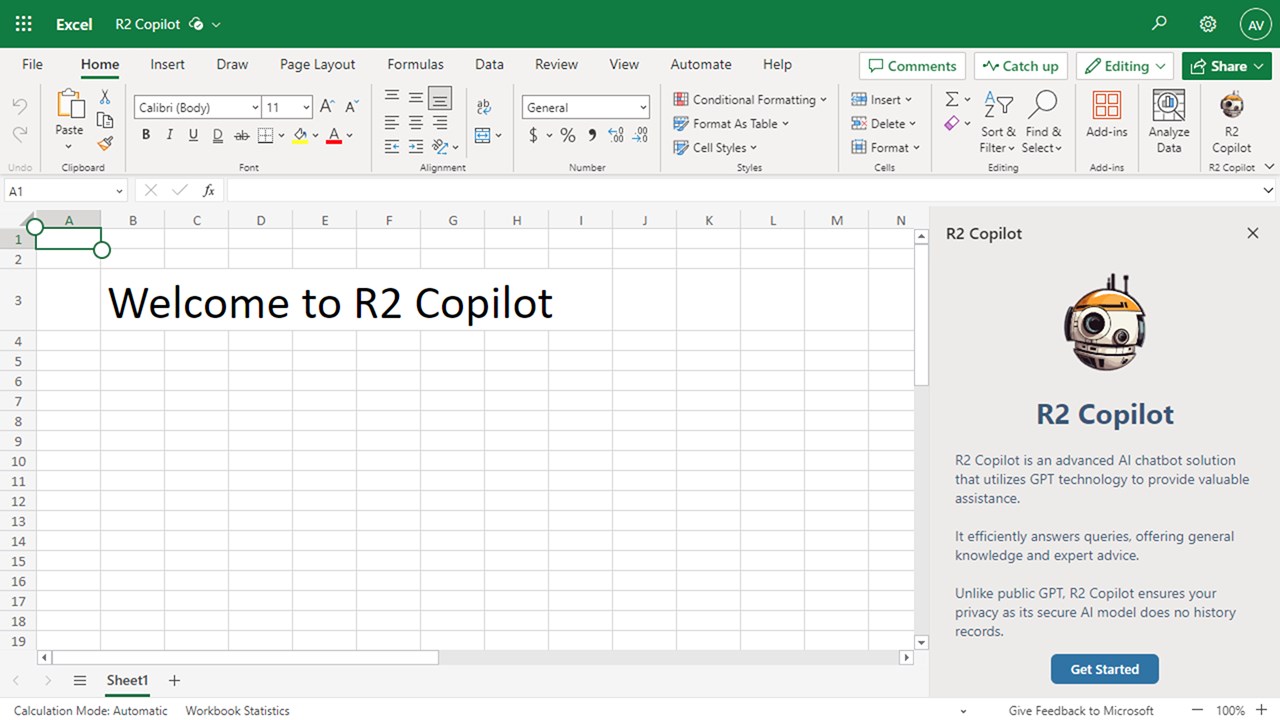Click the Wrap Text icon

[x=484, y=107]
